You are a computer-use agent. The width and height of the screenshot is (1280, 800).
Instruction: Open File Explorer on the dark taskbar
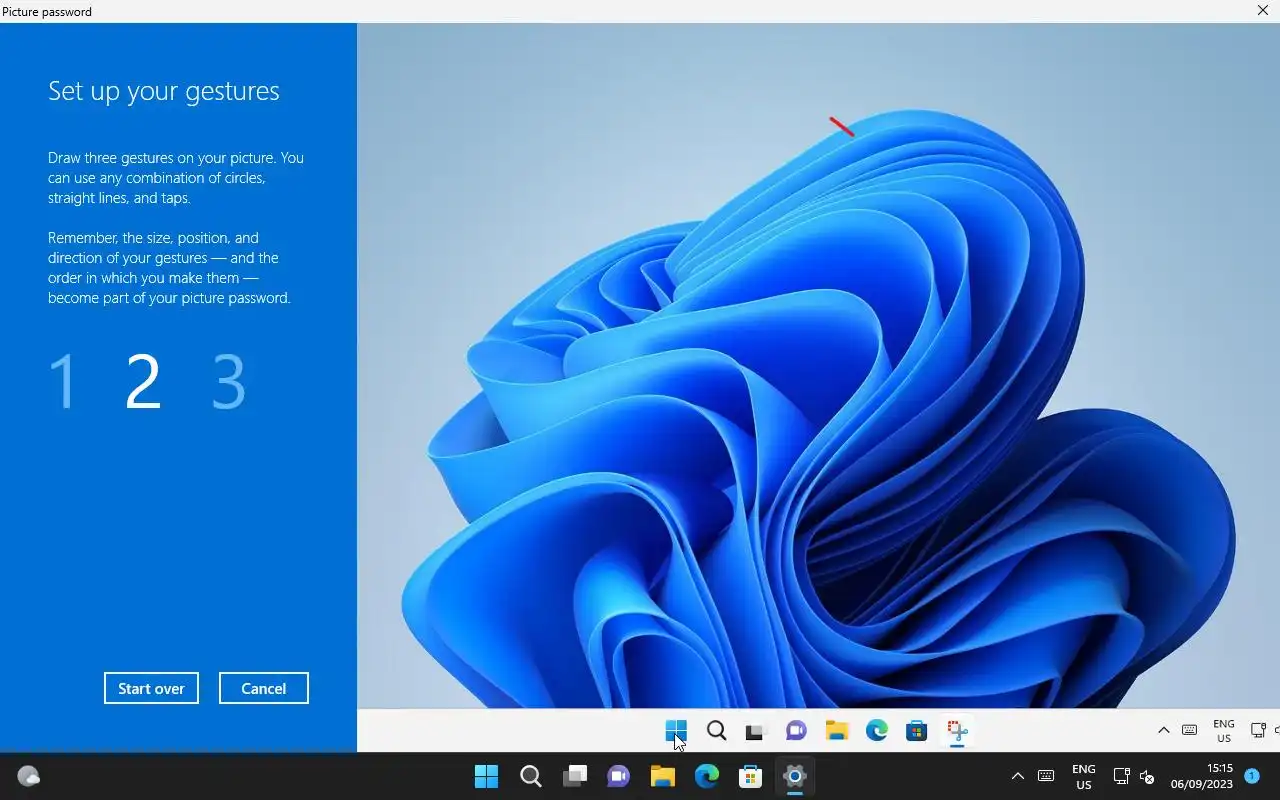663,776
